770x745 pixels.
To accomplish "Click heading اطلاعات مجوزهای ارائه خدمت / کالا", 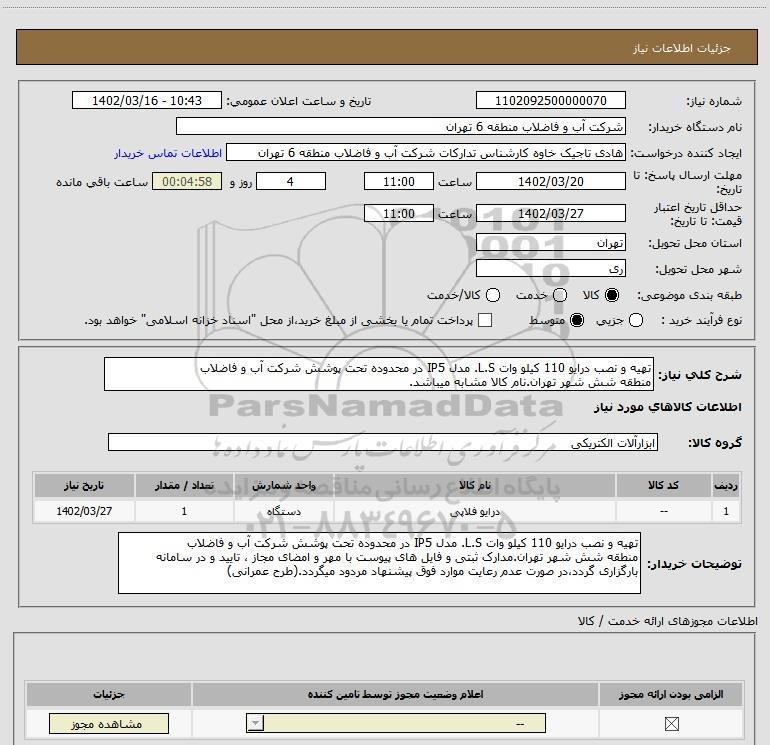I will point(667,621).
